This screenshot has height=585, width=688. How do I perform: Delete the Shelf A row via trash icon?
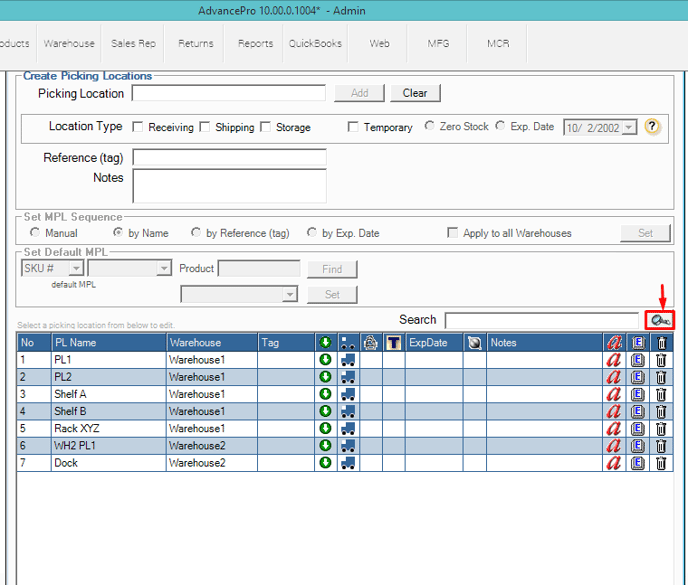click(x=660, y=394)
